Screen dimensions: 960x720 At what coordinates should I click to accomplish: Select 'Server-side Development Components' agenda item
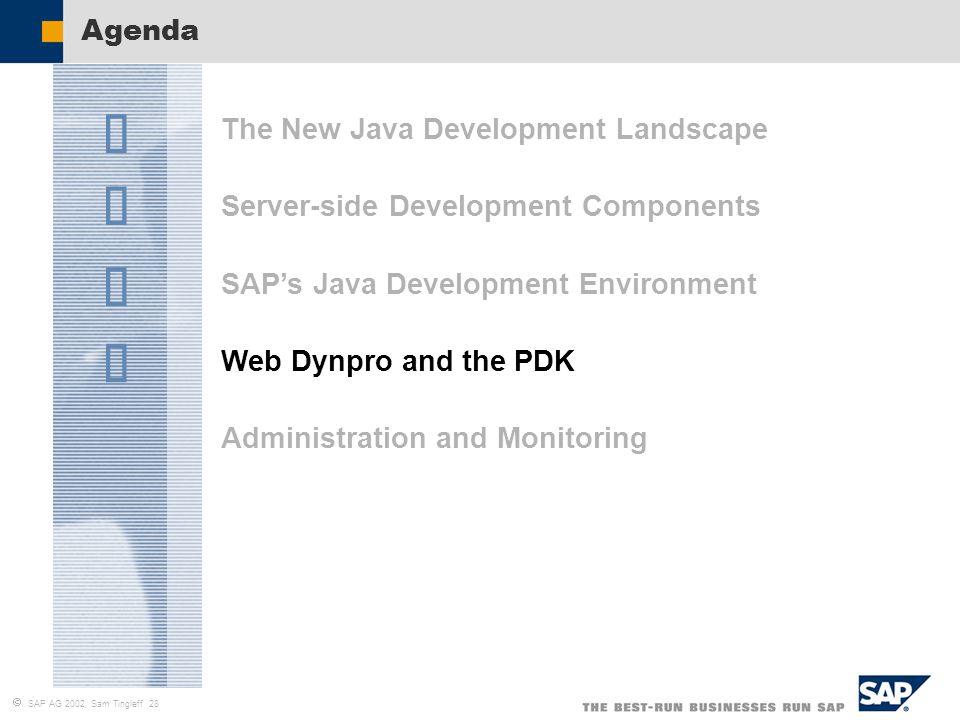point(490,206)
